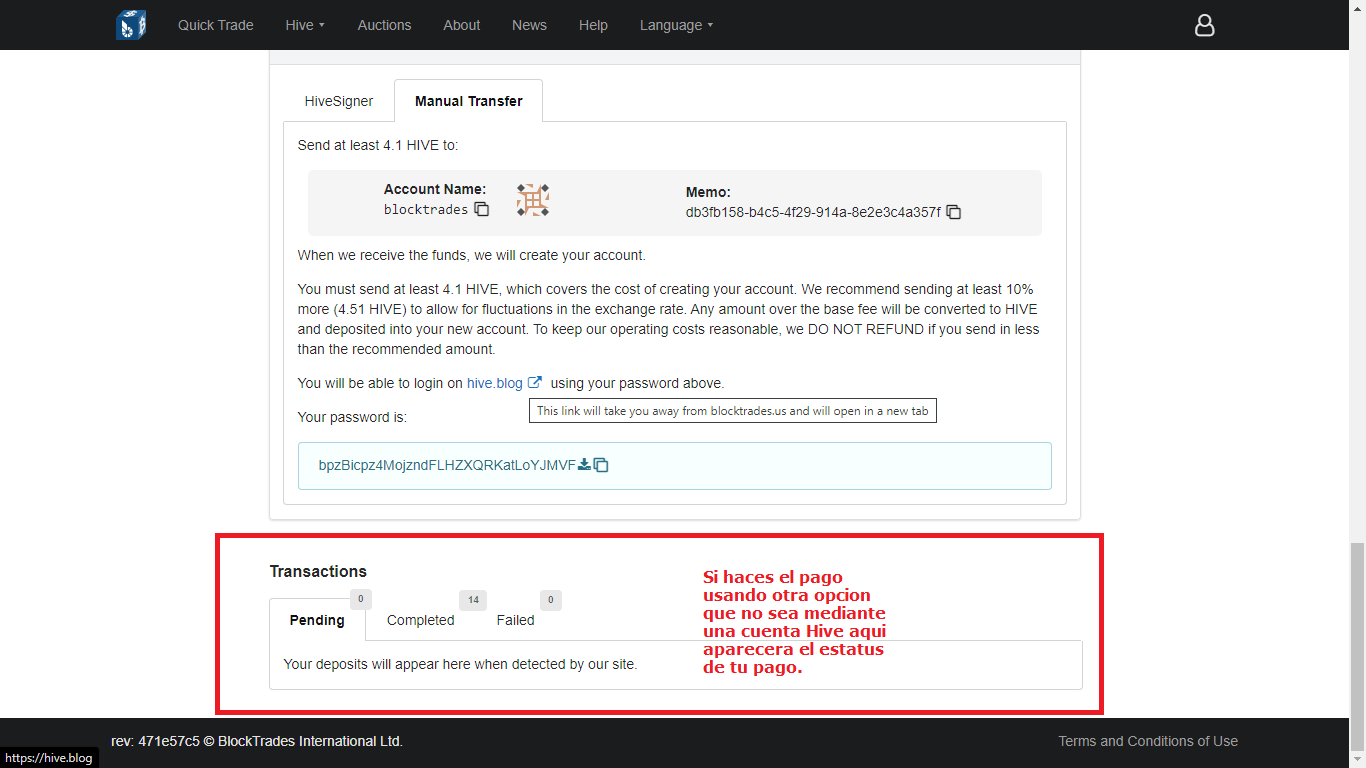Select the Manual Transfer tab
Screen dimensions: 1366x768
point(469,101)
